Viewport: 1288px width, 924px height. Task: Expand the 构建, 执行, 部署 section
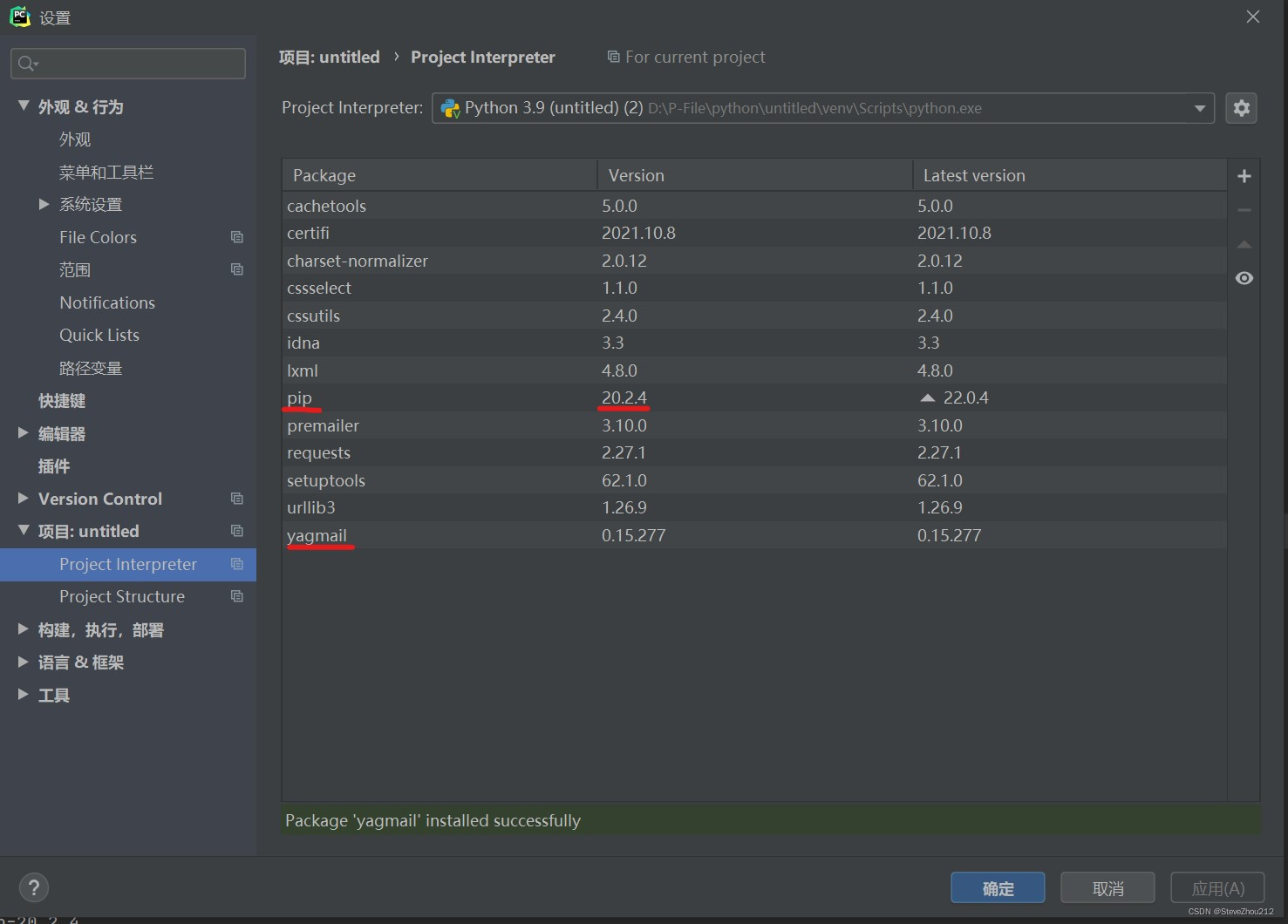(x=24, y=628)
